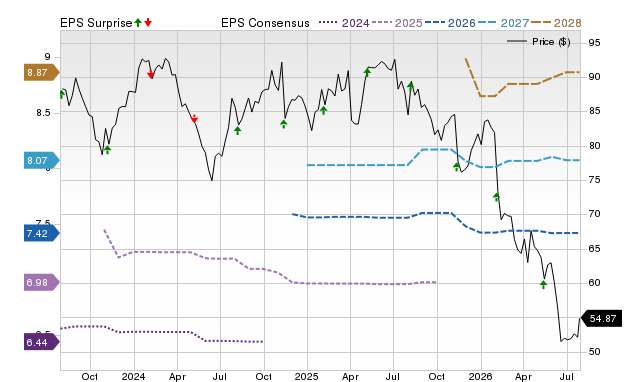This screenshot has height=382, width=640.
Task: Toggle the 2027 consensus legend entry
Action: click(503, 23)
